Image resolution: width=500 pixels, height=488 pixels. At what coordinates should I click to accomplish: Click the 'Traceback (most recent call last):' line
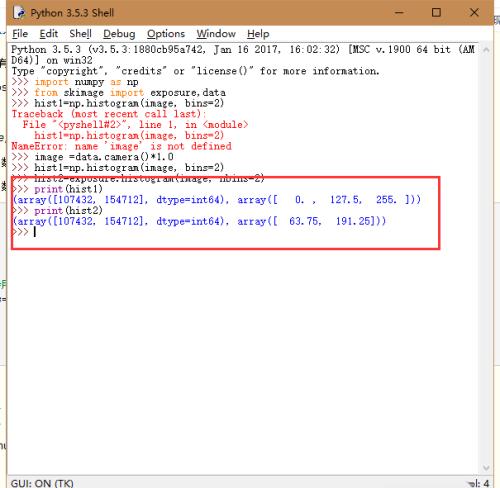pos(109,114)
